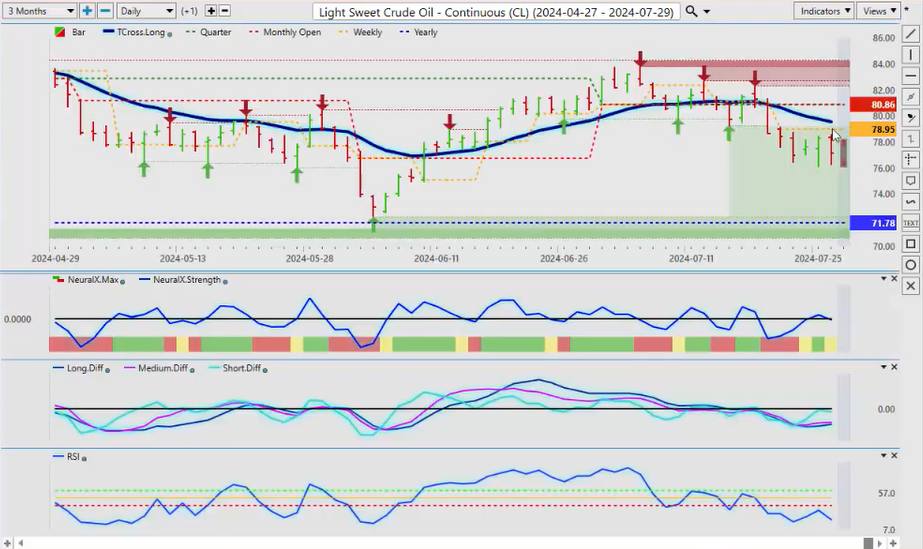Collapse the RSI panel with its arrow
923x549 pixels.
coord(882,455)
